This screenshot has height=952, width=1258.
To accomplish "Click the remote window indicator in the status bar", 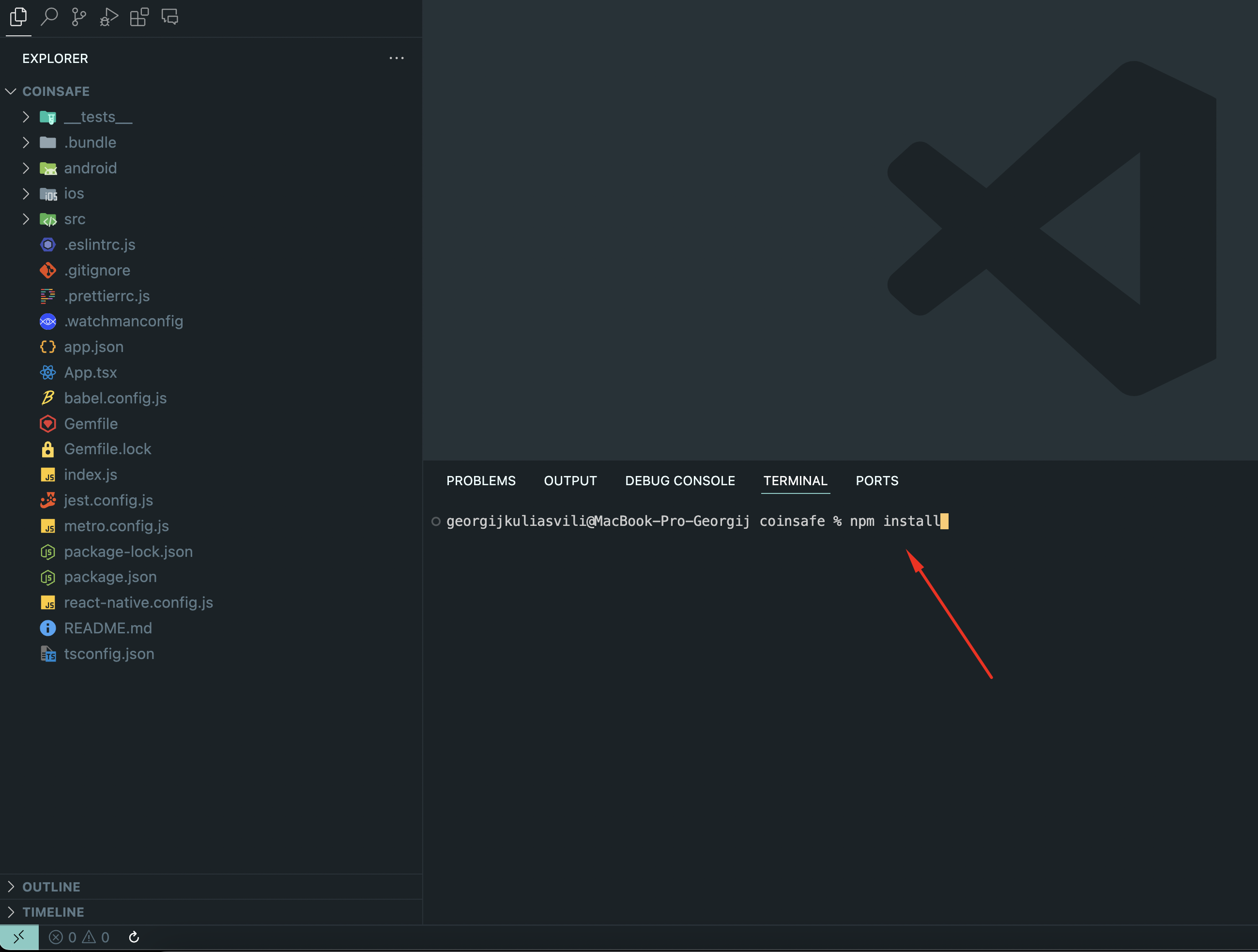I will pos(19,937).
